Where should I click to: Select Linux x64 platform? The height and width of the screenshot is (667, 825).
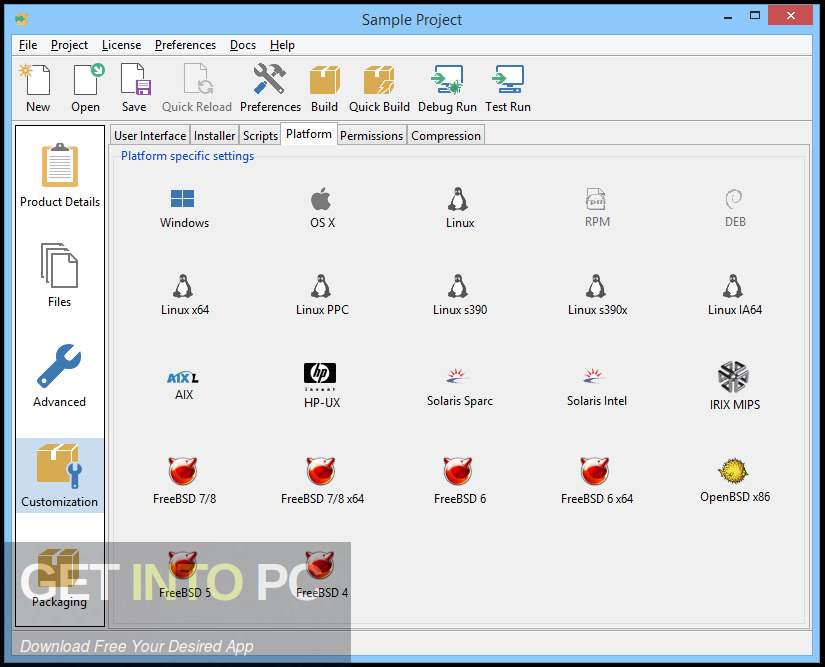click(x=185, y=295)
